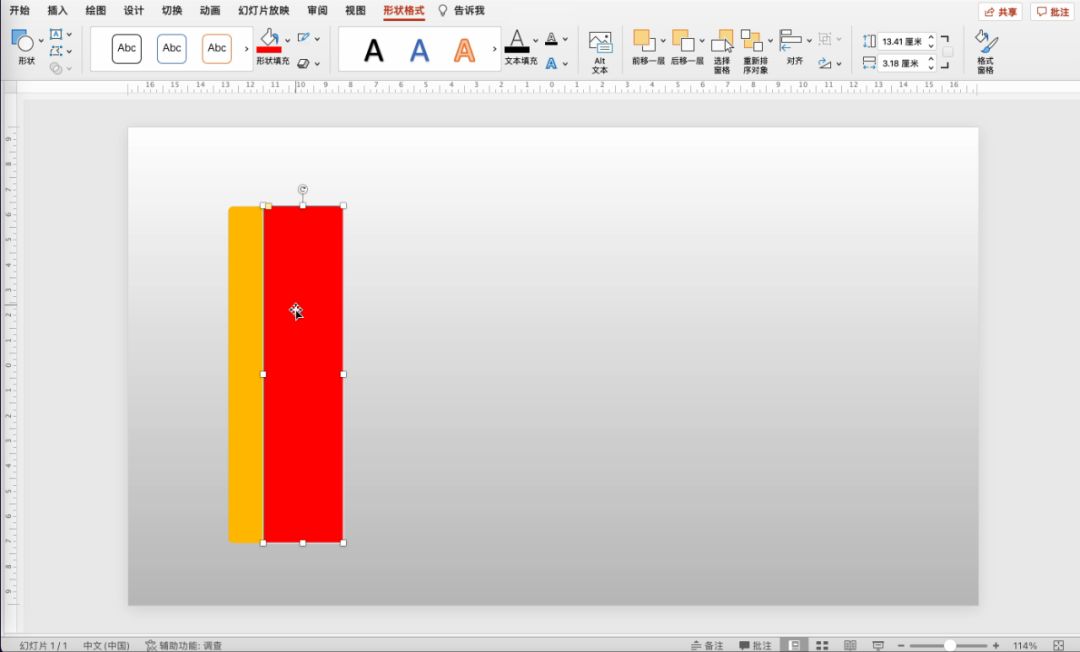Apply the blue A WordArt style
1080x652 pixels.
[419, 50]
